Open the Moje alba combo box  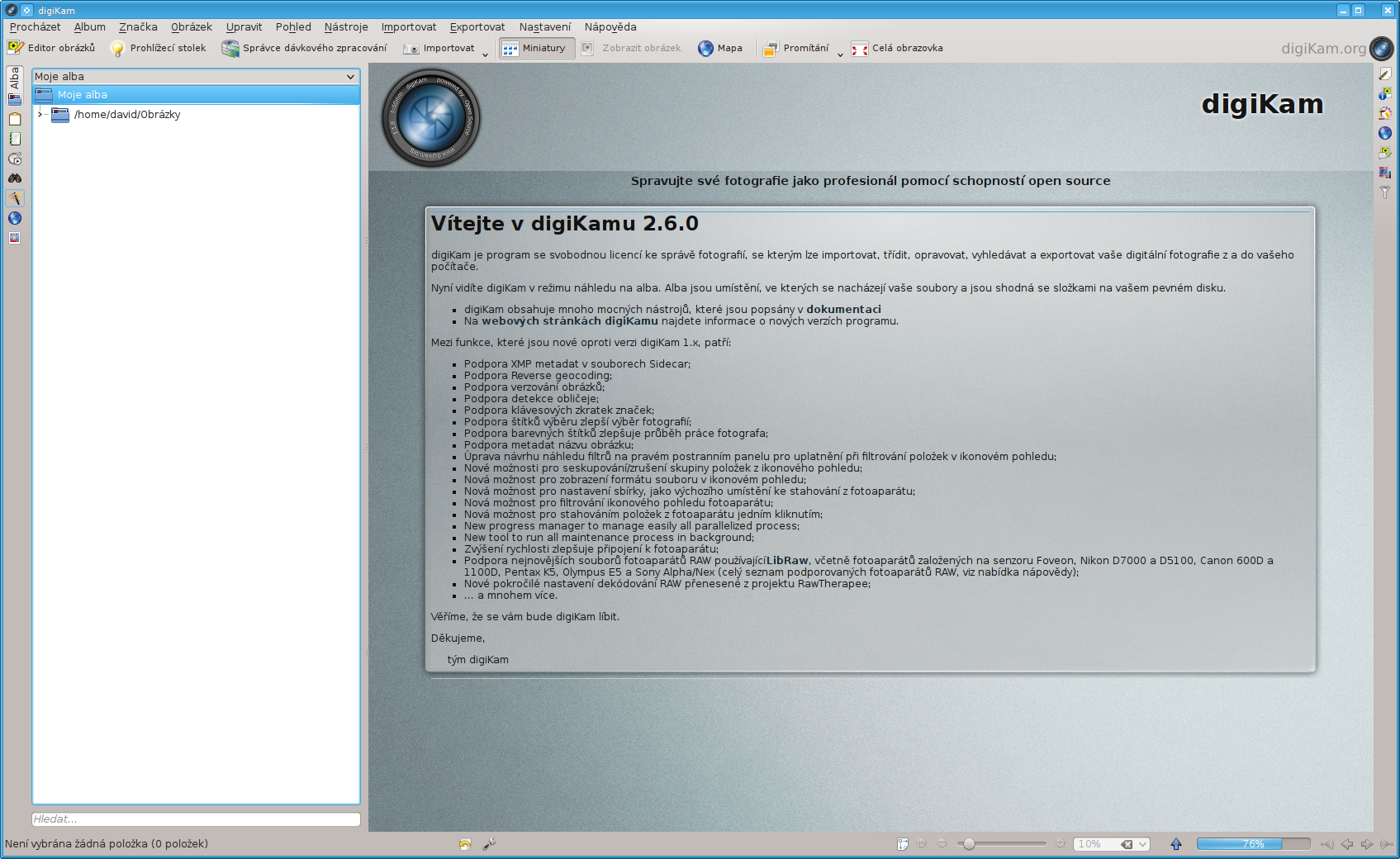(x=196, y=77)
